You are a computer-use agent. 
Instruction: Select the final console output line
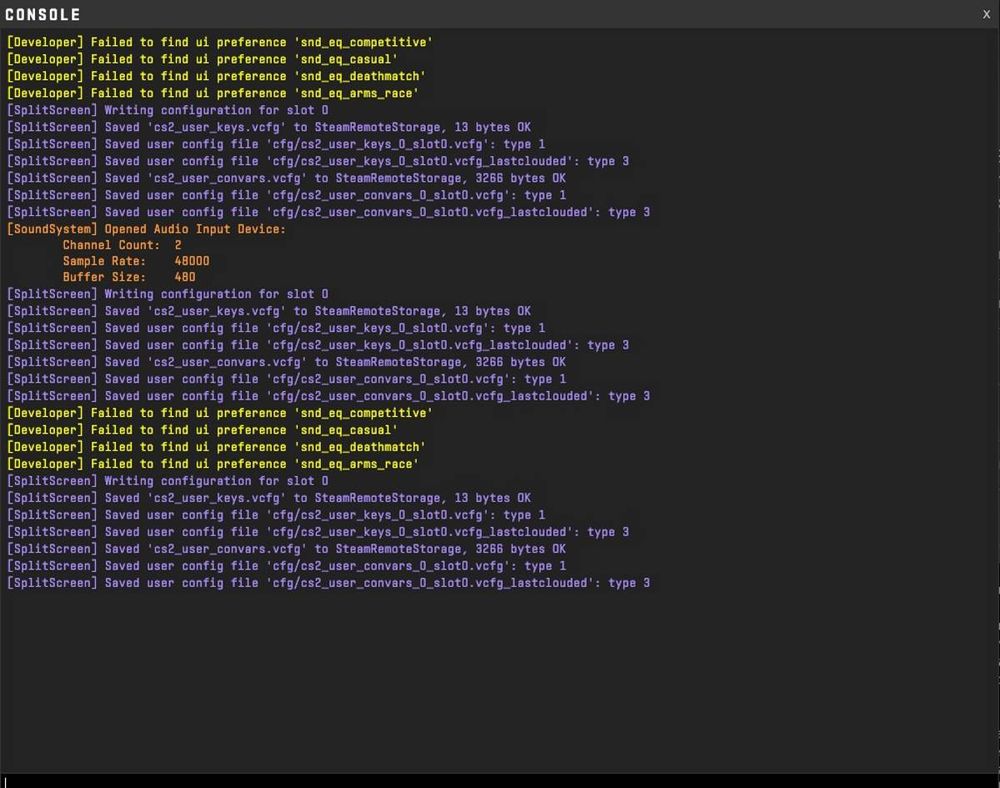[328, 583]
